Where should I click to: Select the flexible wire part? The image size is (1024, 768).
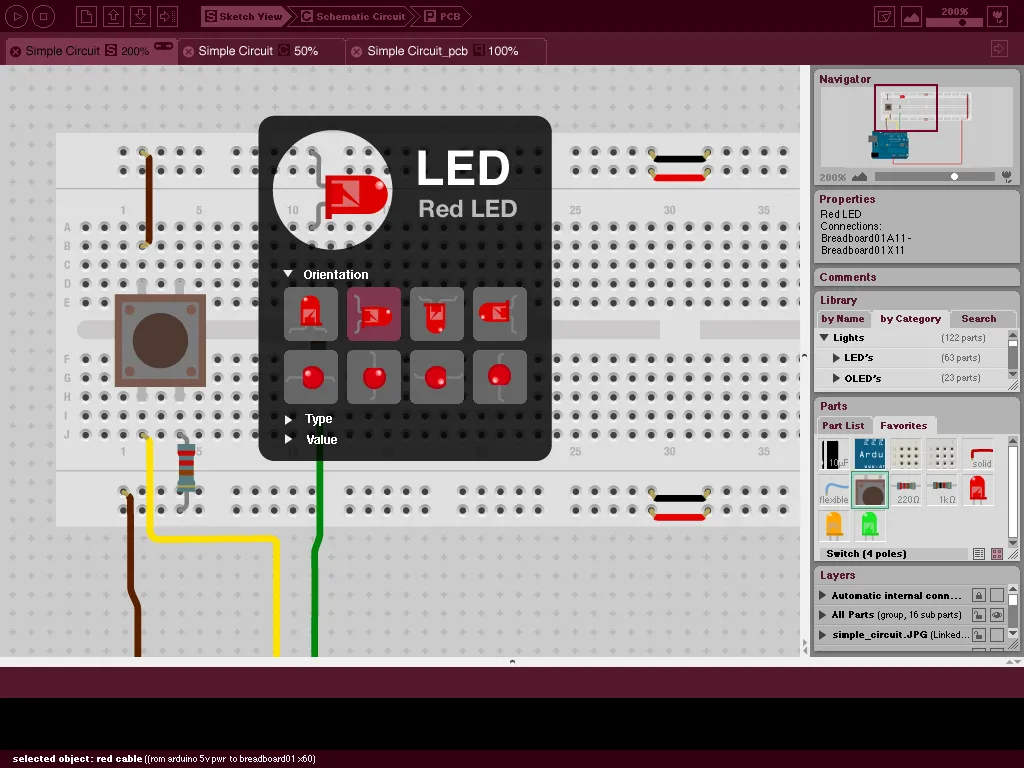834,490
